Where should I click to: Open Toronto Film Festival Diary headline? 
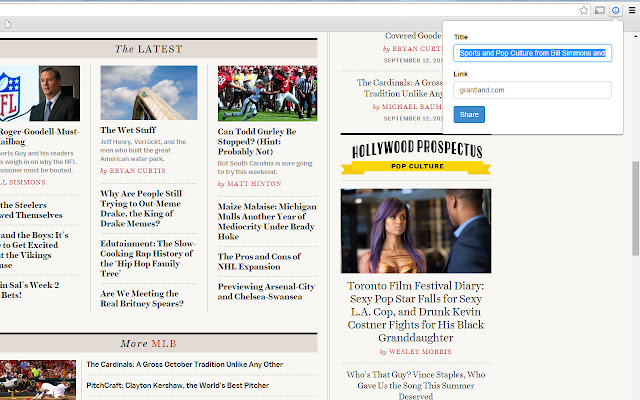[416, 311]
